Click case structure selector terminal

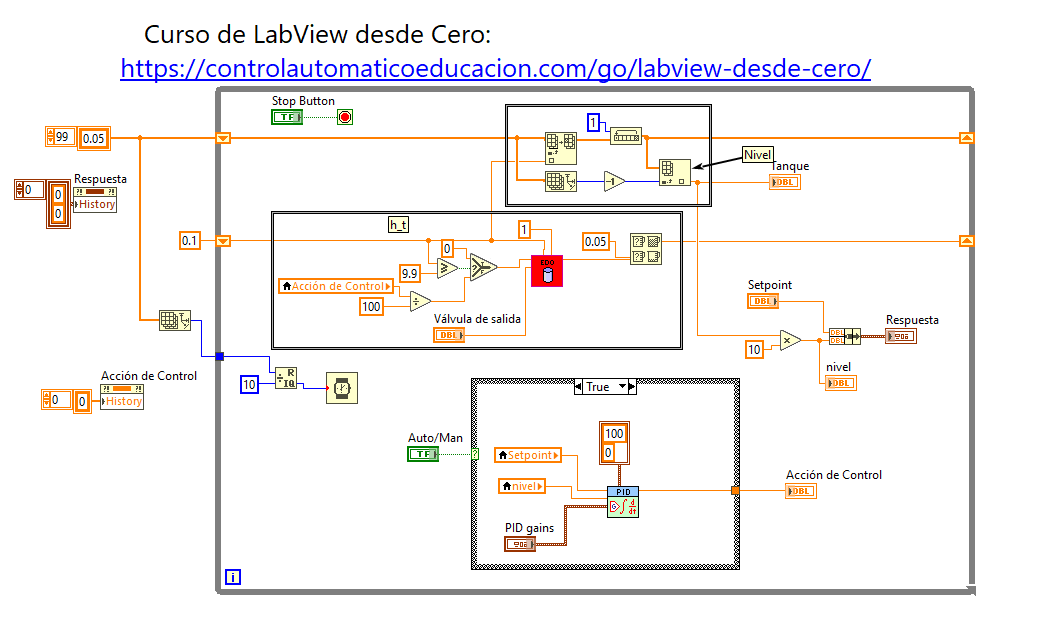point(475,454)
